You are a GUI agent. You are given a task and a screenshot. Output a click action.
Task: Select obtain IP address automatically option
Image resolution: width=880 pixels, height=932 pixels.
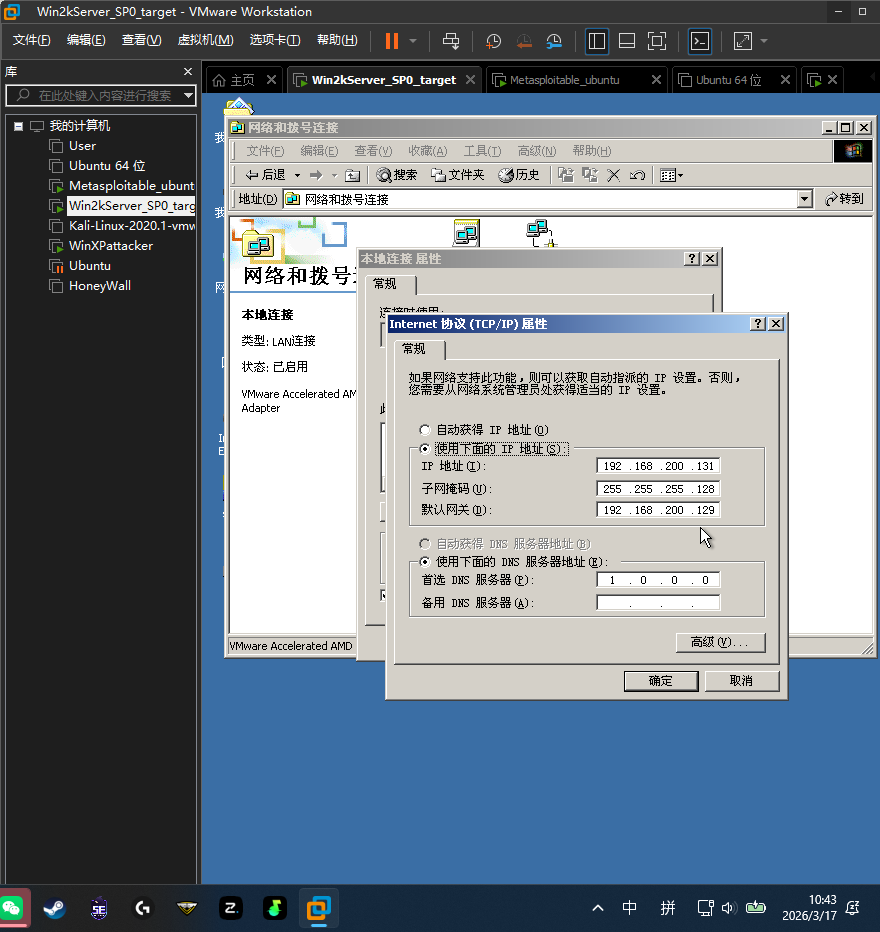point(424,430)
